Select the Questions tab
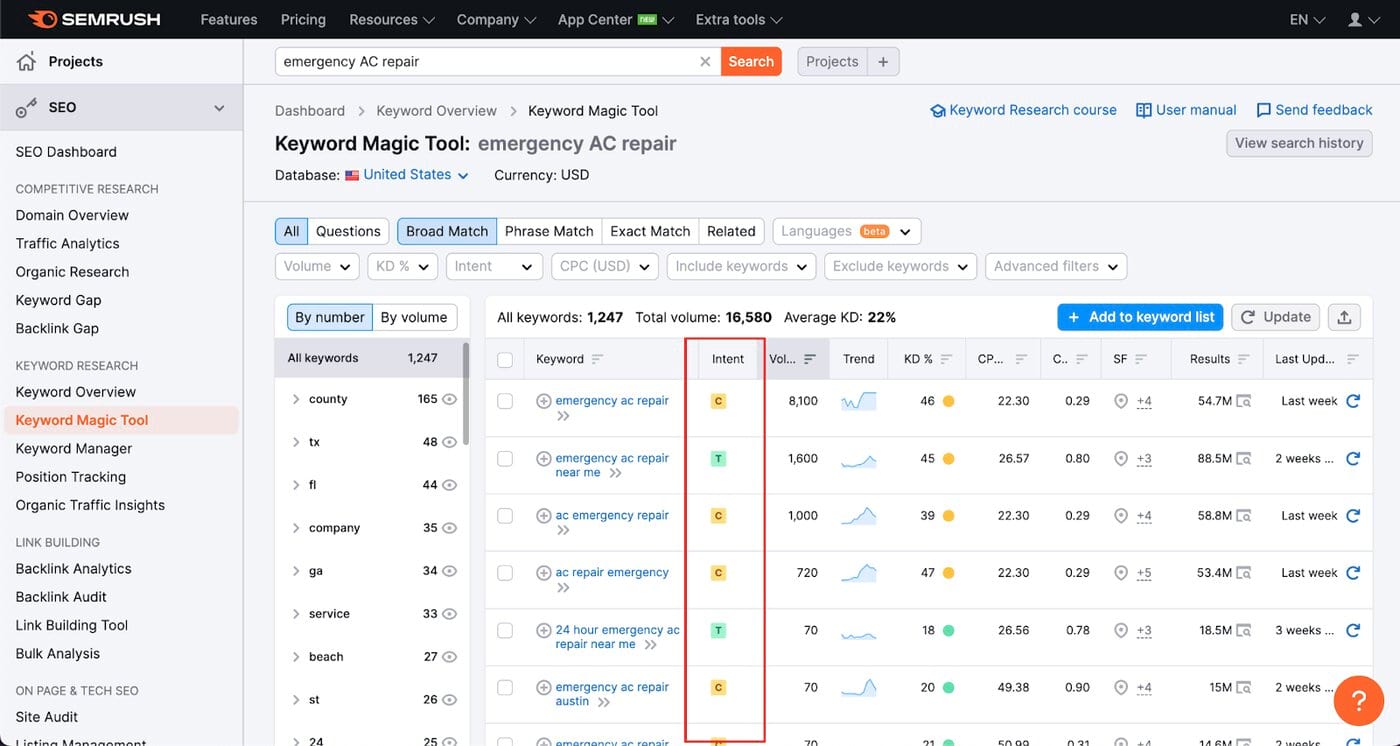The image size is (1400, 746). pyautogui.click(x=348, y=231)
